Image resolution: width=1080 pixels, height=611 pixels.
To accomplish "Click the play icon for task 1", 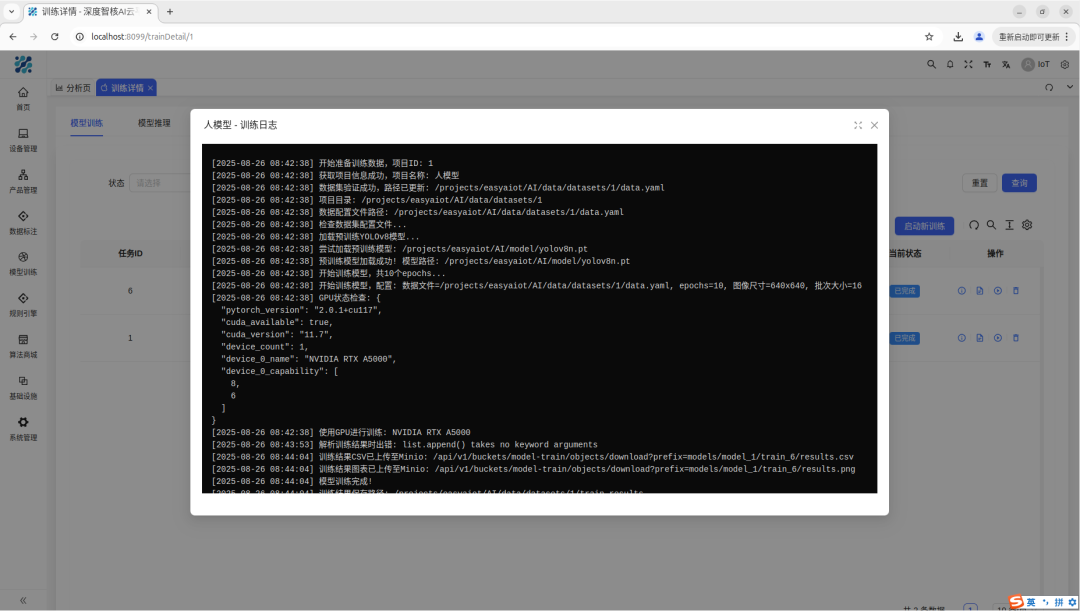I will 998,338.
